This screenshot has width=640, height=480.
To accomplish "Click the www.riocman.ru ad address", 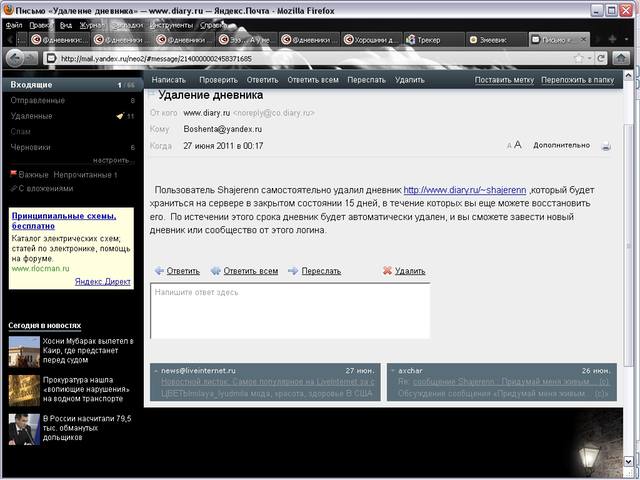I will [x=40, y=269].
